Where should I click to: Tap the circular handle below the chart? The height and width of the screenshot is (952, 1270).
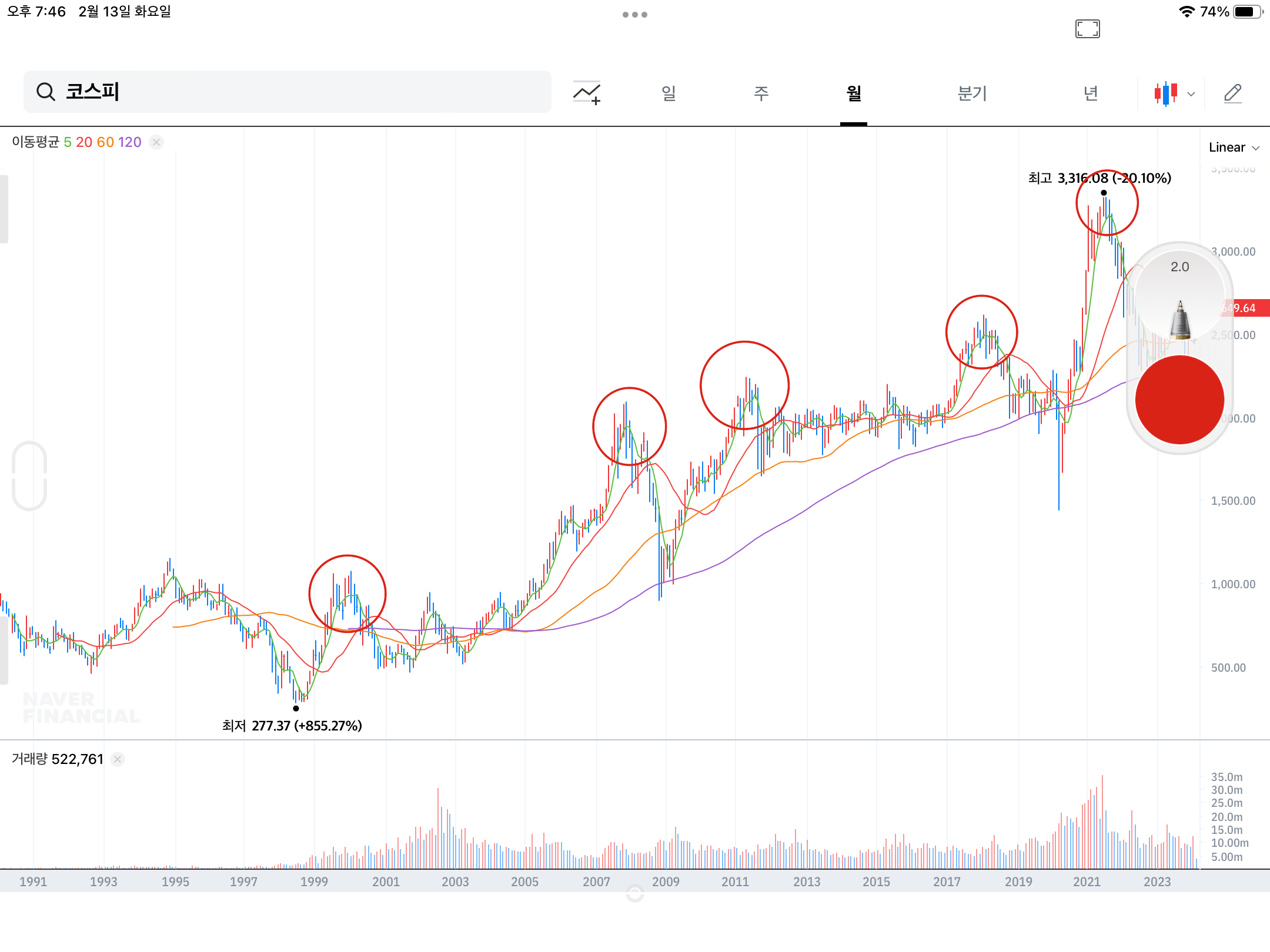tap(634, 892)
